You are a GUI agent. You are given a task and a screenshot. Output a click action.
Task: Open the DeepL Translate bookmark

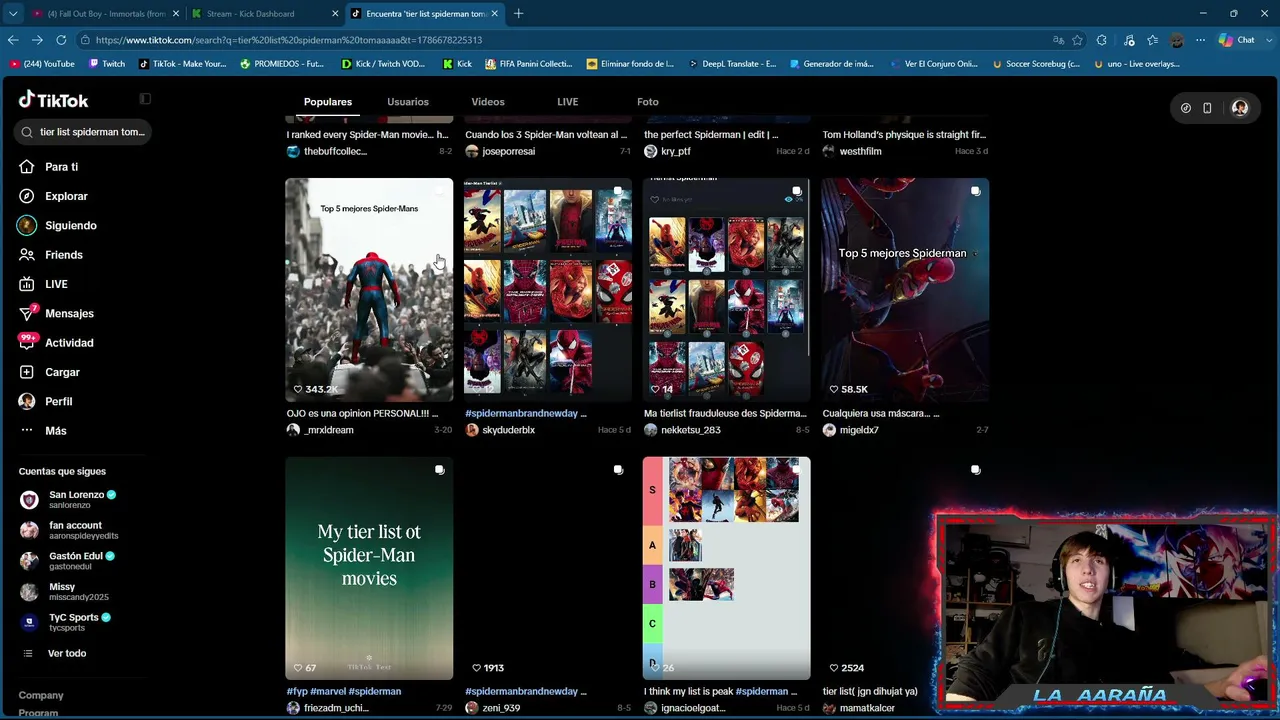coord(733,64)
